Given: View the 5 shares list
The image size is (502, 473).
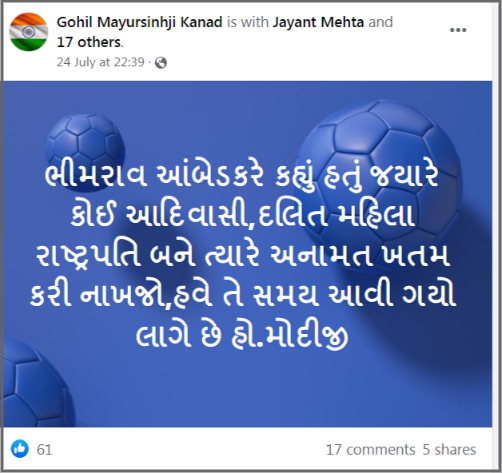Looking at the screenshot, I should tap(449, 450).
